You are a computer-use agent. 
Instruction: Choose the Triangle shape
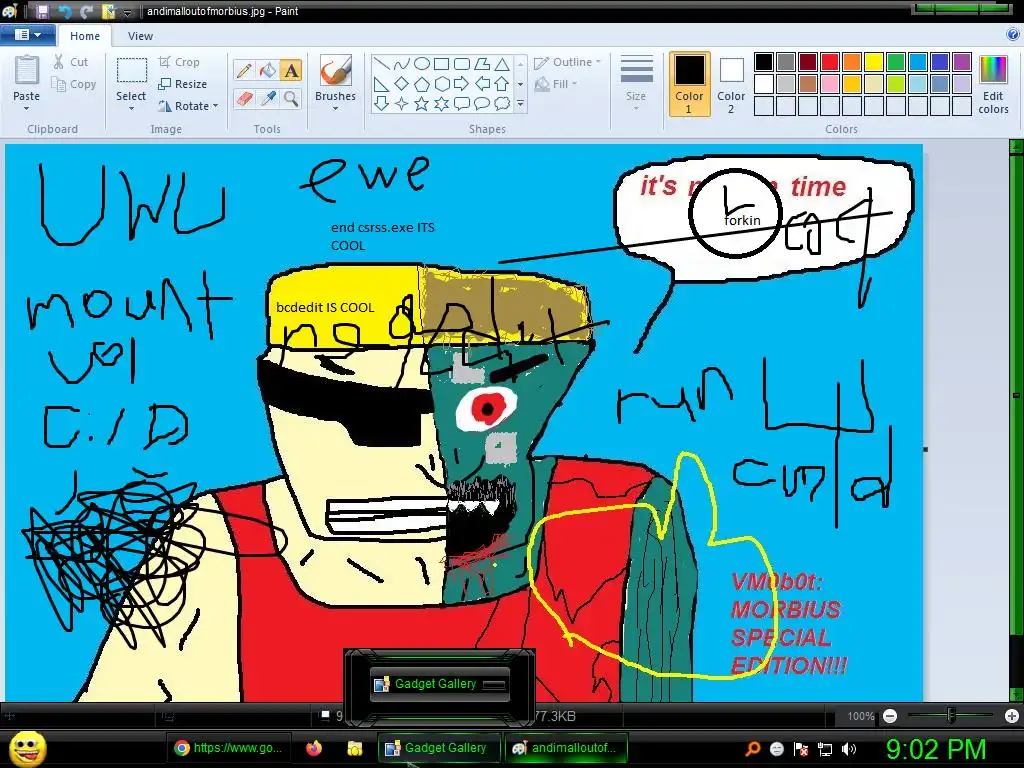click(502, 64)
